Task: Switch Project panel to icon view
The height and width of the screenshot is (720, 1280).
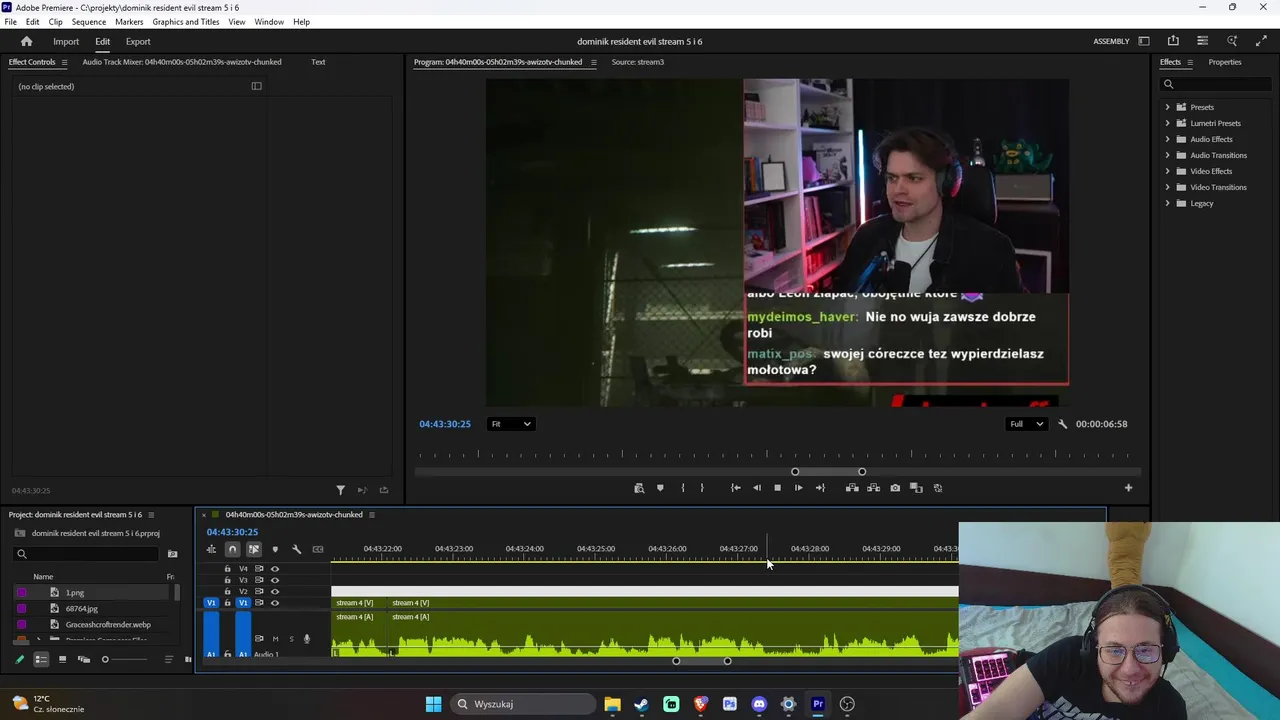Action: click(x=62, y=659)
